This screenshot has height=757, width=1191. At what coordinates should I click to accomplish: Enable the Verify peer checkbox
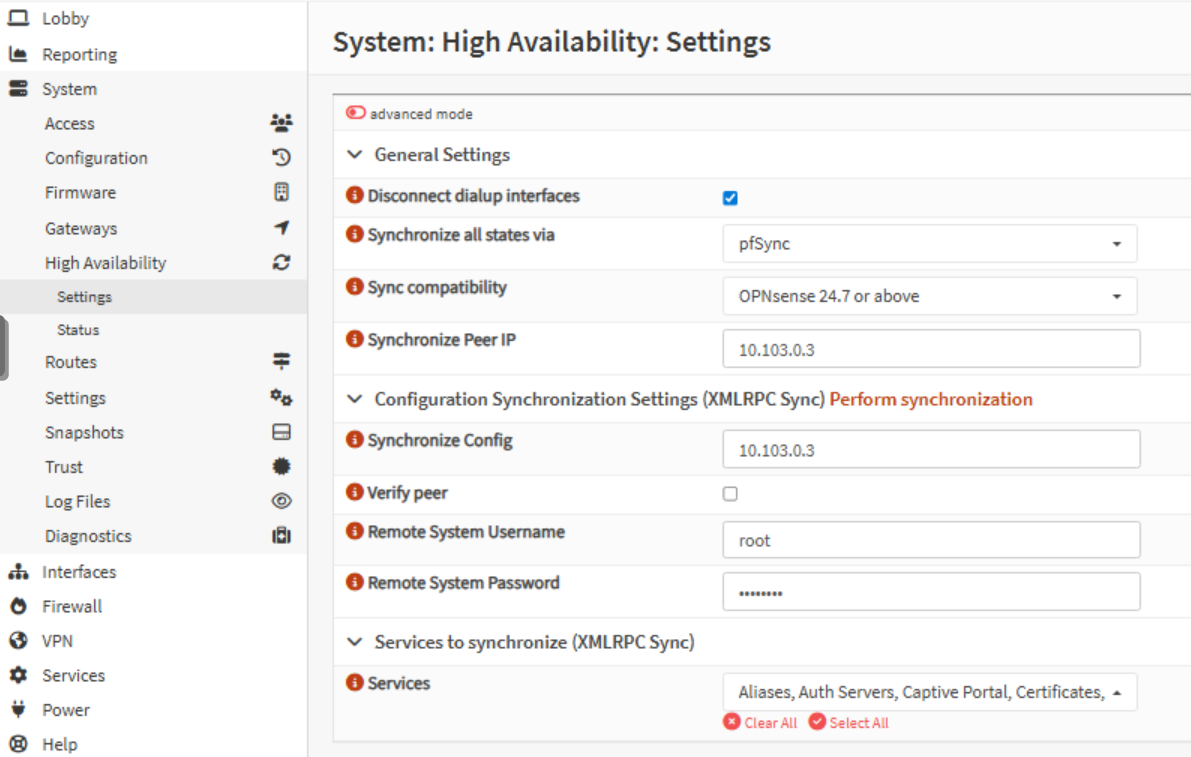pyautogui.click(x=730, y=494)
